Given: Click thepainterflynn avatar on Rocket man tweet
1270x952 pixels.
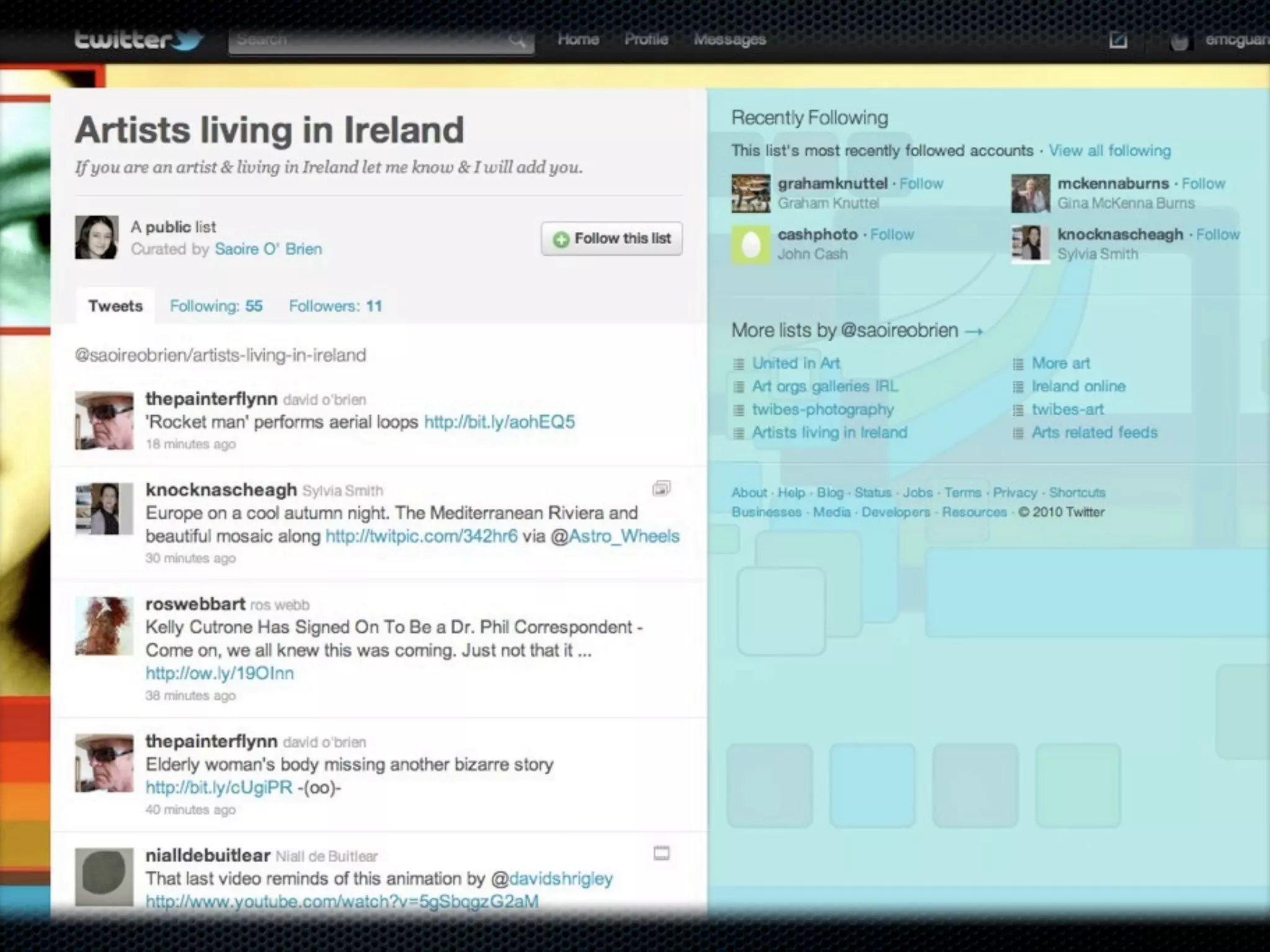Looking at the screenshot, I should (x=104, y=420).
